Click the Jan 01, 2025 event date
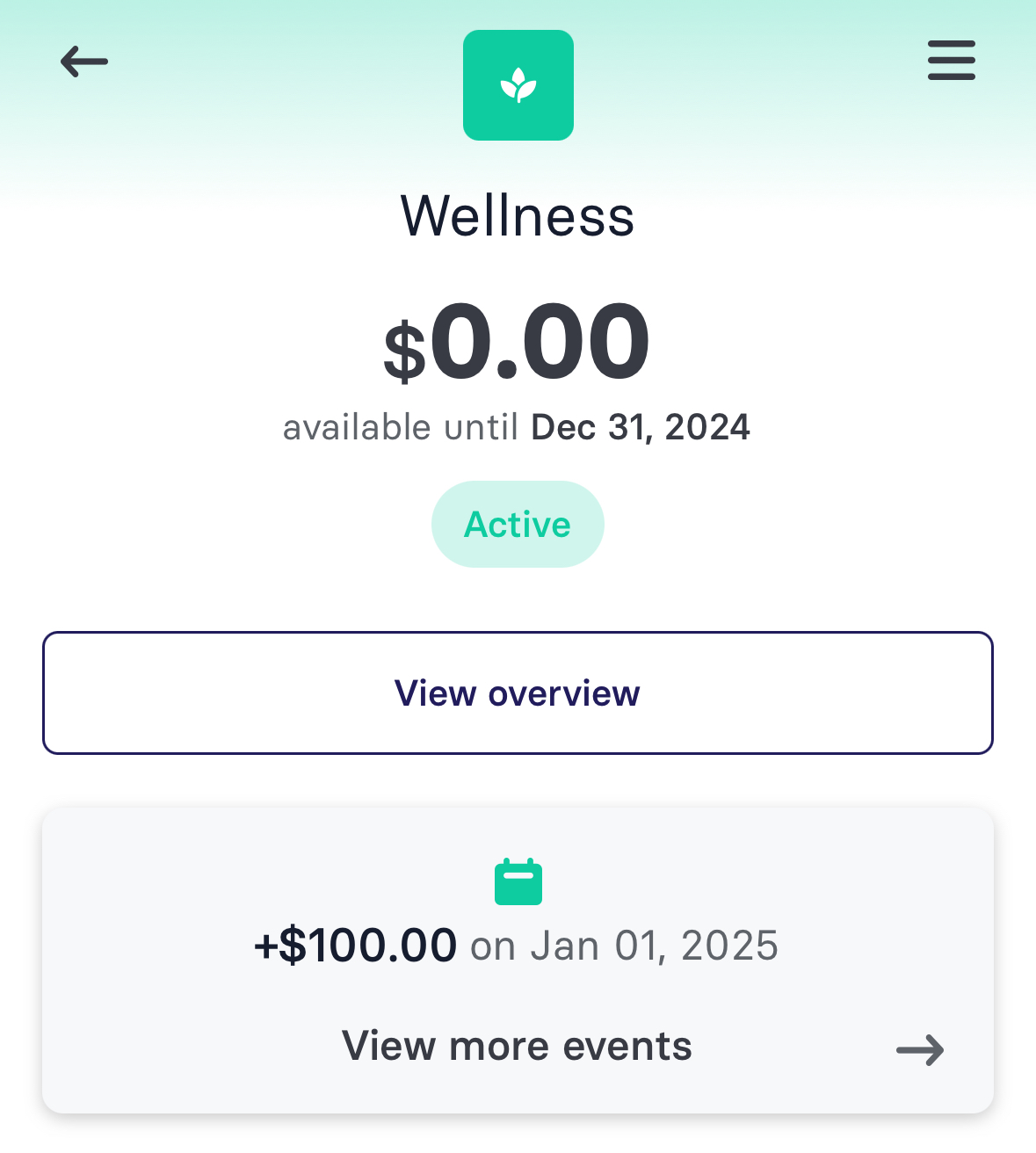1036x1153 pixels. coord(654,946)
